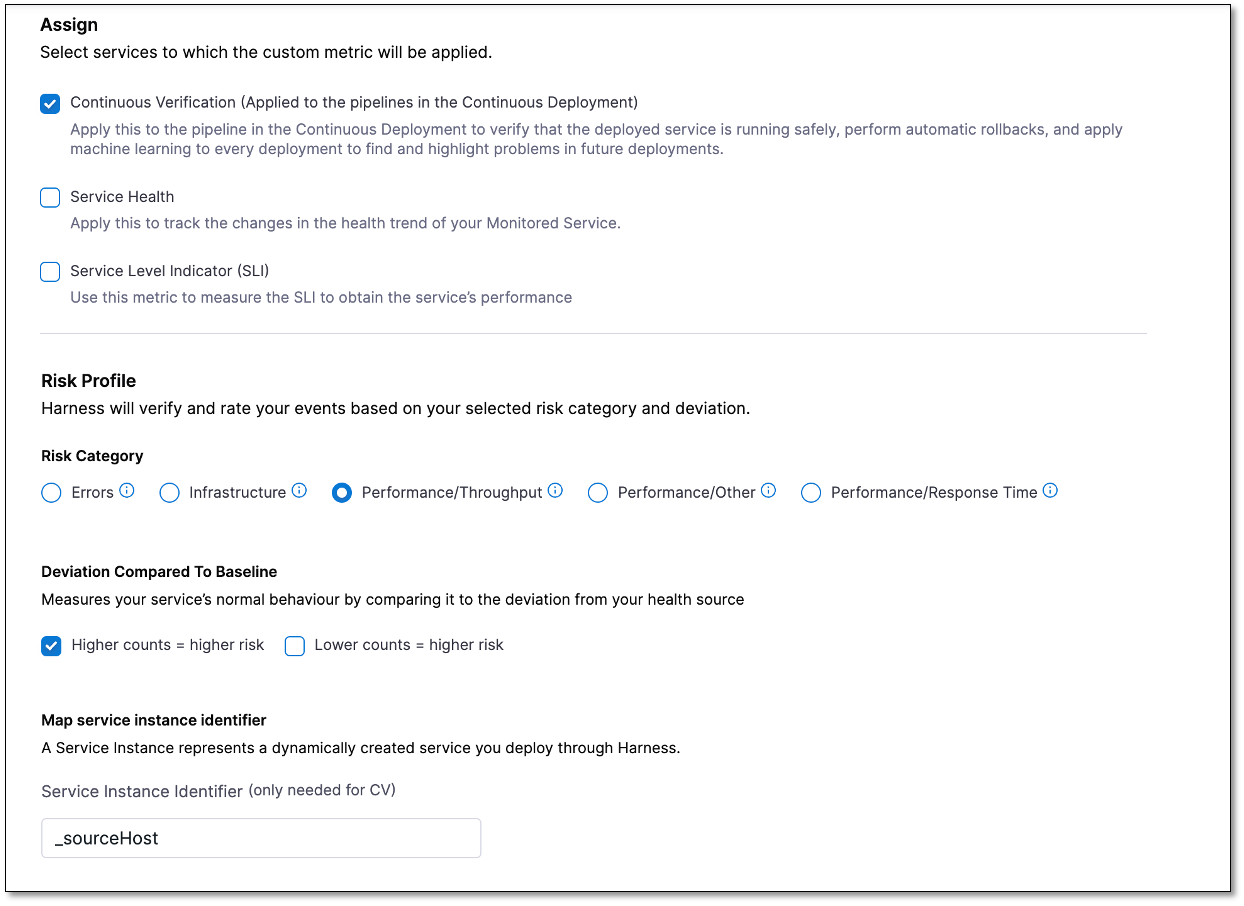Choose Performance/Other as risk category
This screenshot has height=906, width=1244.
tap(598, 492)
